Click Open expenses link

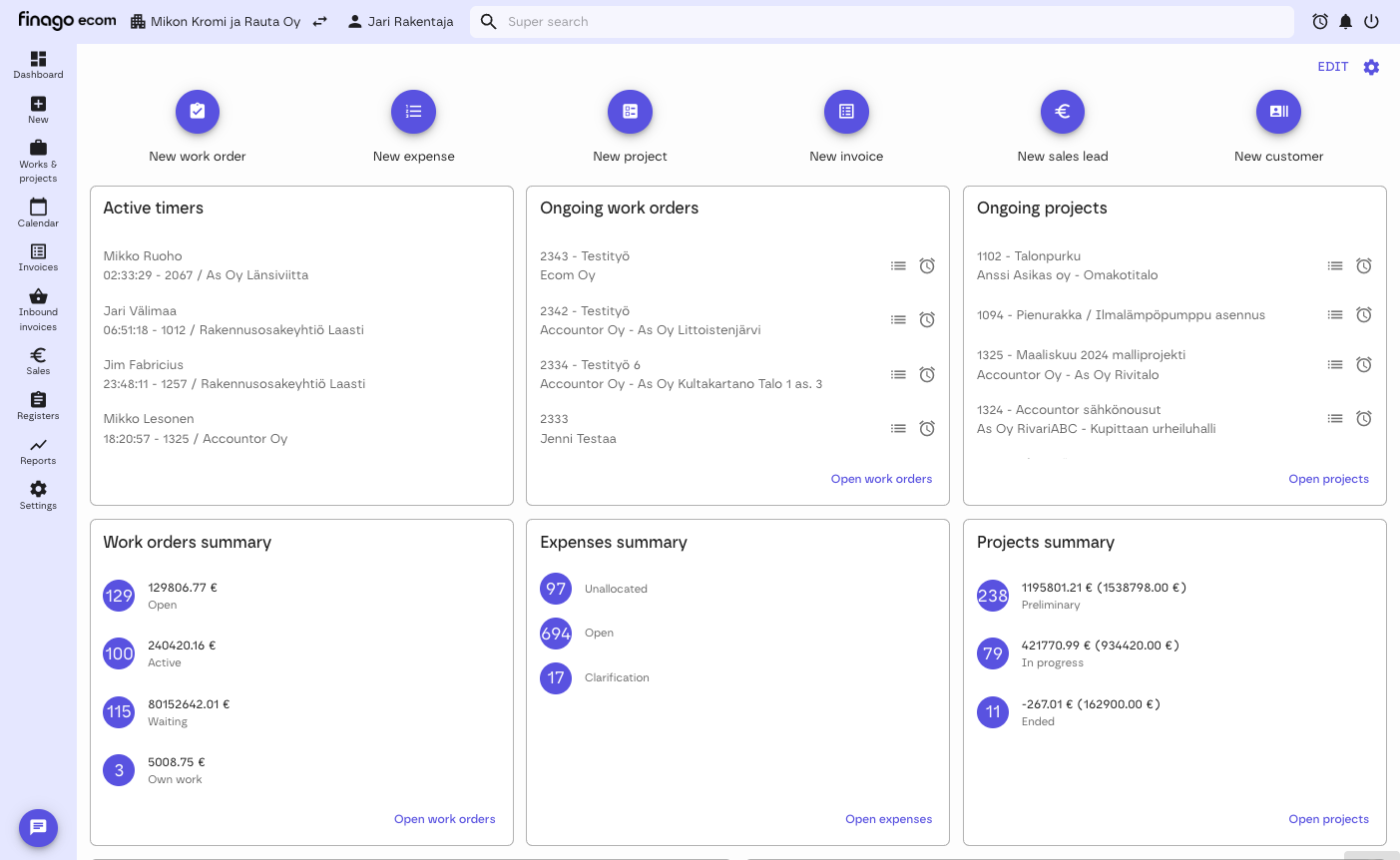[x=888, y=819]
